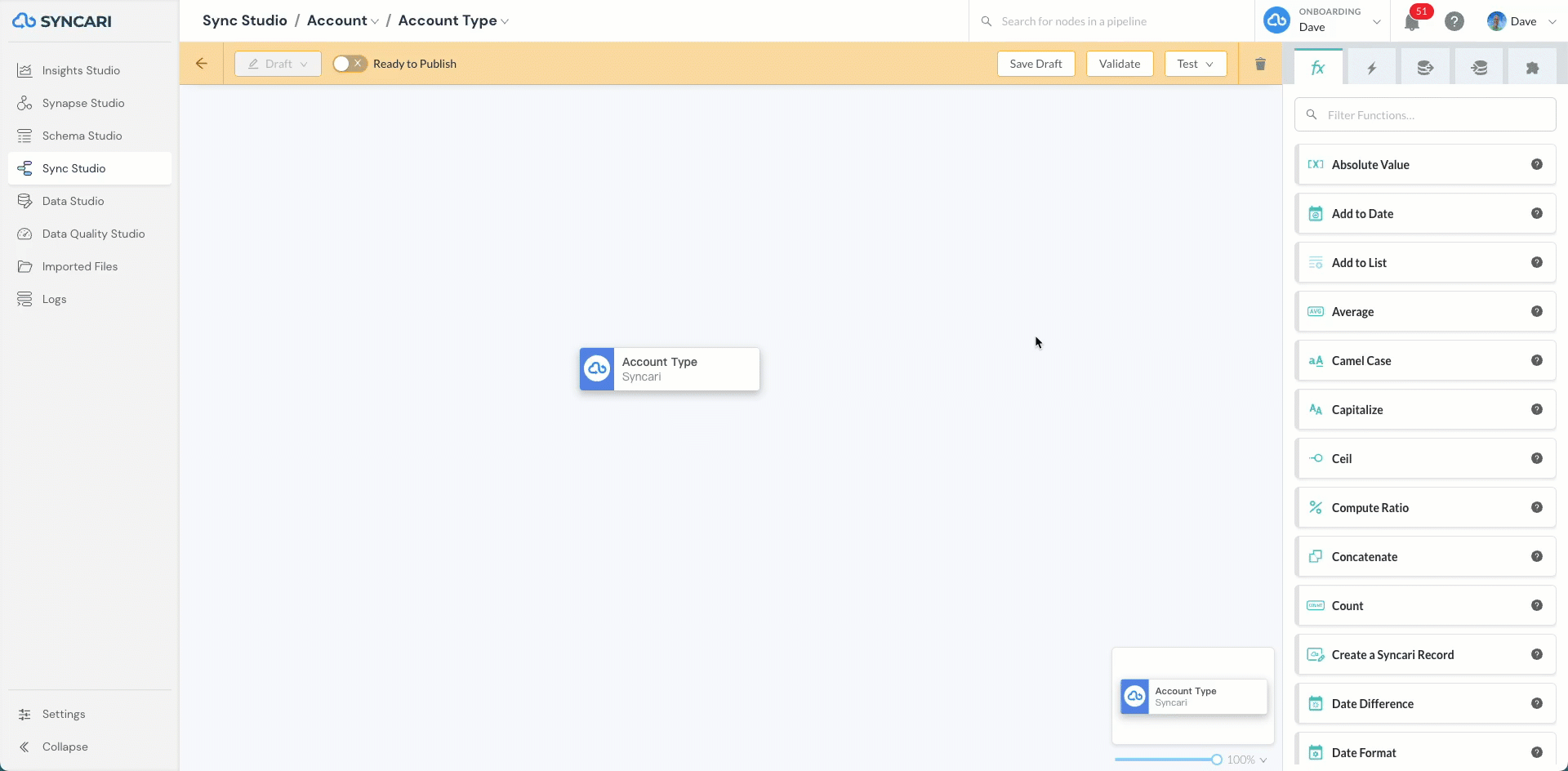Click the Account Type minimap thumbnail
This screenshot has width=1568, height=771.
click(x=1194, y=697)
